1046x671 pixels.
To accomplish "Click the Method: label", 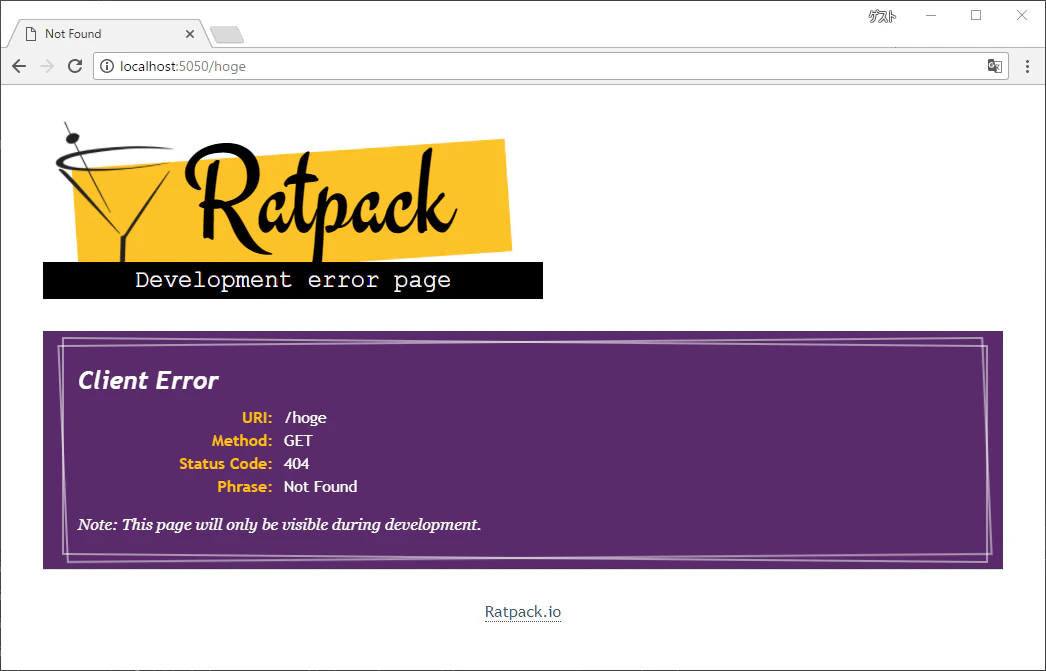I will coord(242,441).
